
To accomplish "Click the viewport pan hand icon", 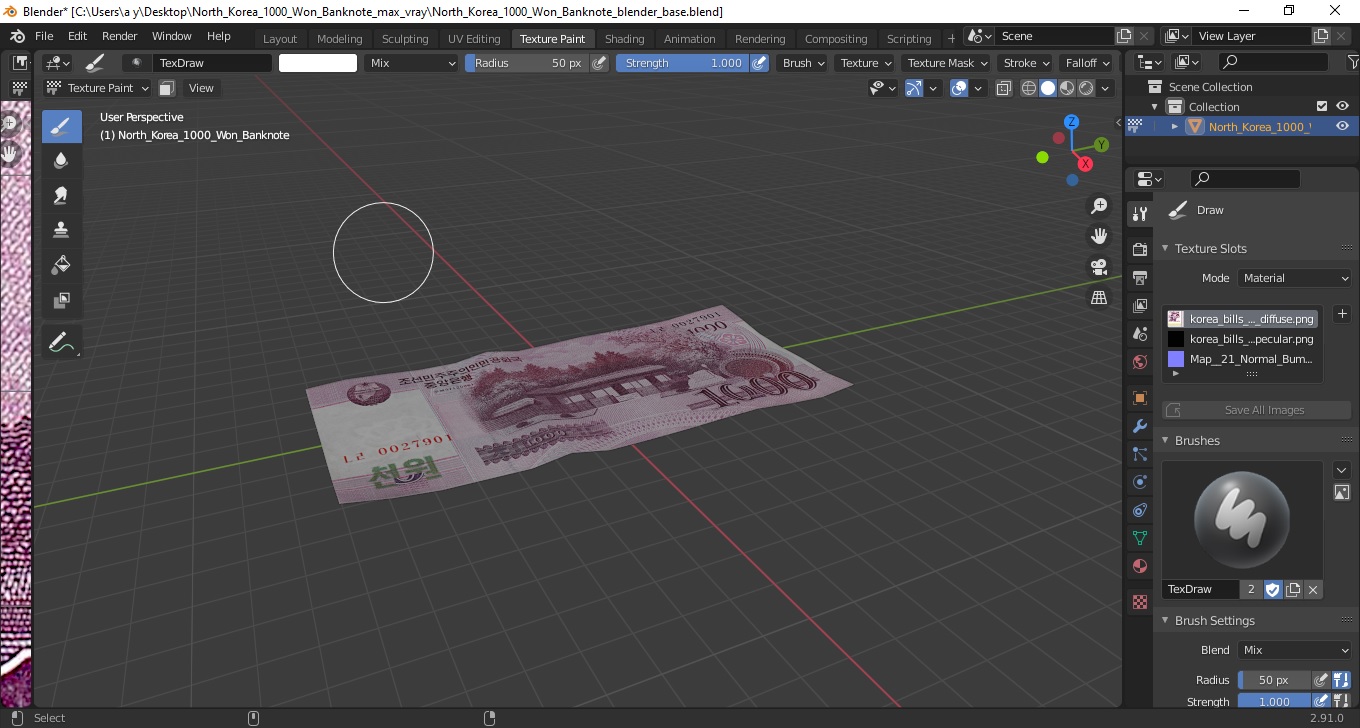I will tap(1099, 236).
